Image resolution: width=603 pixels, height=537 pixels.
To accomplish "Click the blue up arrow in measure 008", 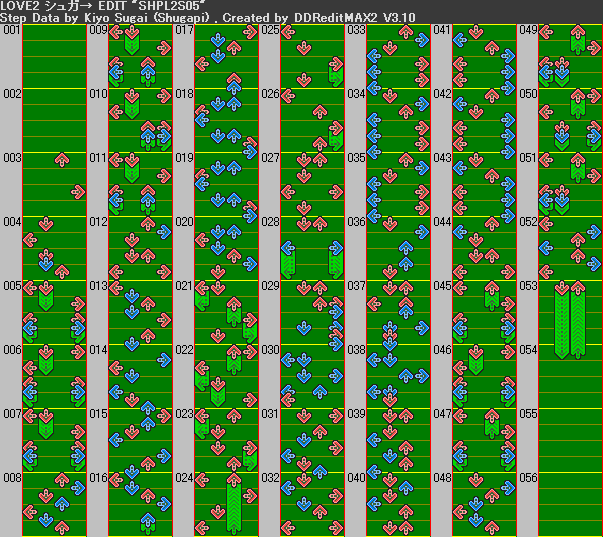I will [x=62, y=503].
